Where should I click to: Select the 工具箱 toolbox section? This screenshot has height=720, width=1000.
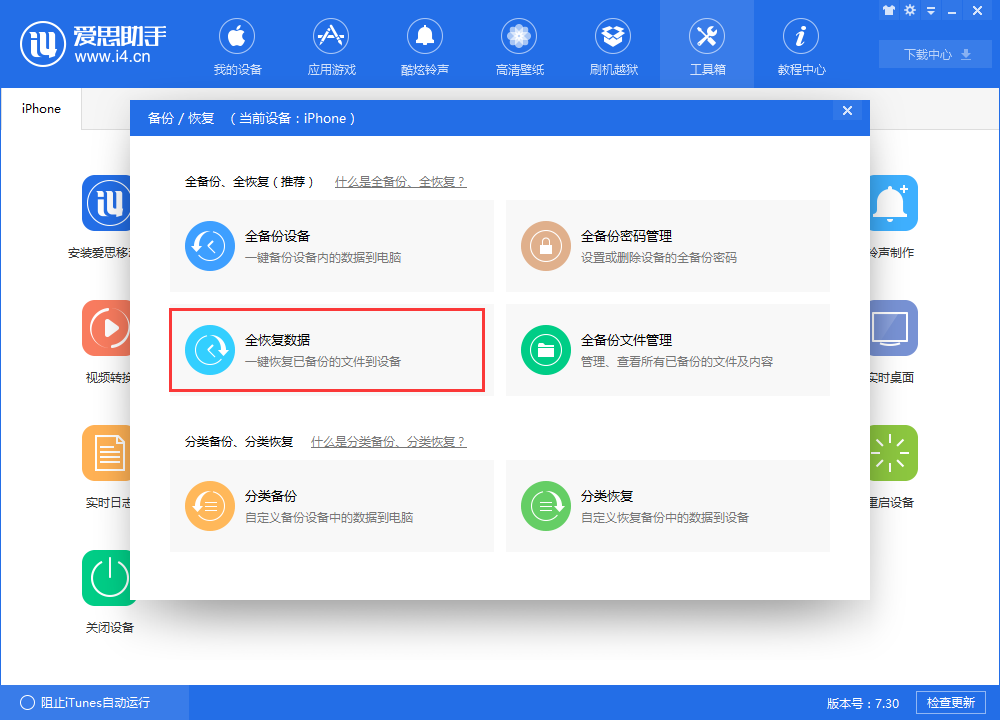[706, 45]
